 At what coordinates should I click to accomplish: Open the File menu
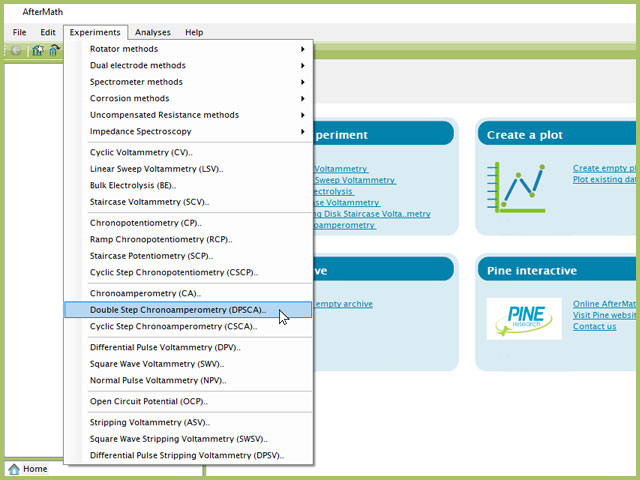[x=19, y=32]
